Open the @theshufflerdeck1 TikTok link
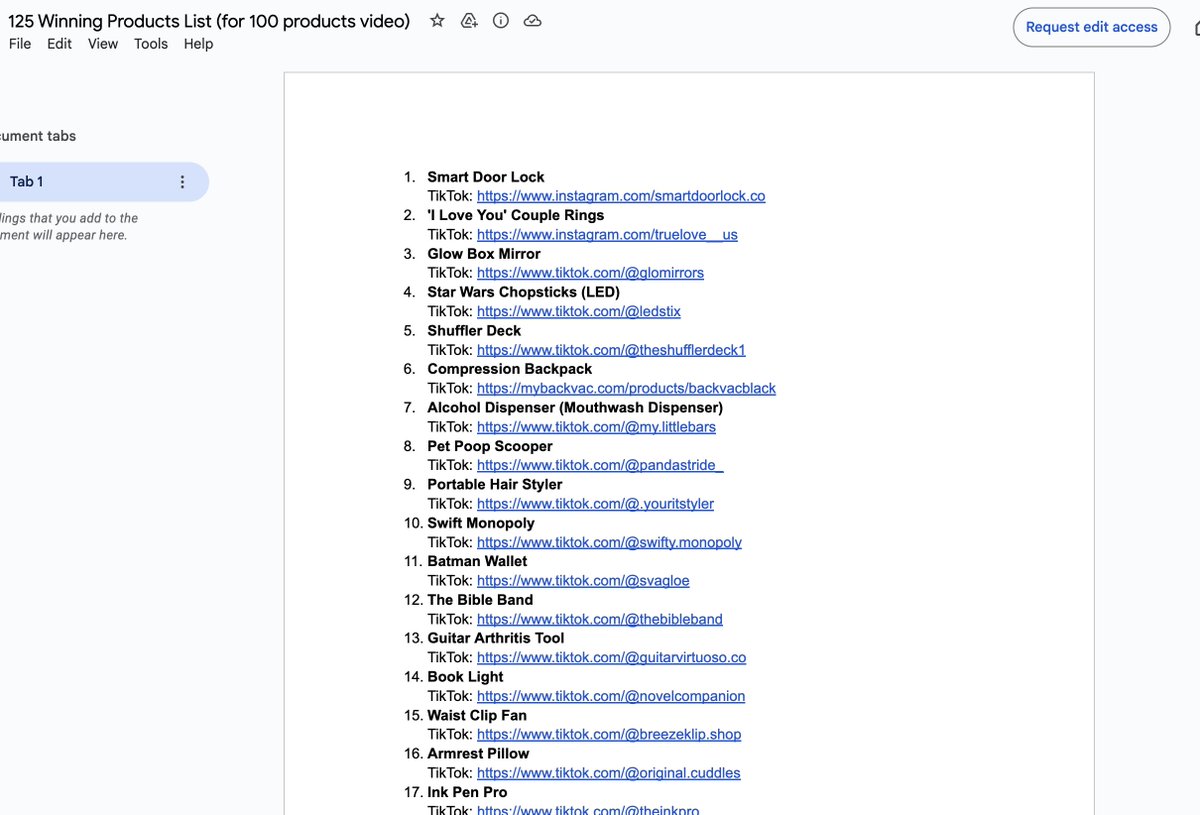This screenshot has width=1200, height=815. pyautogui.click(x=611, y=350)
